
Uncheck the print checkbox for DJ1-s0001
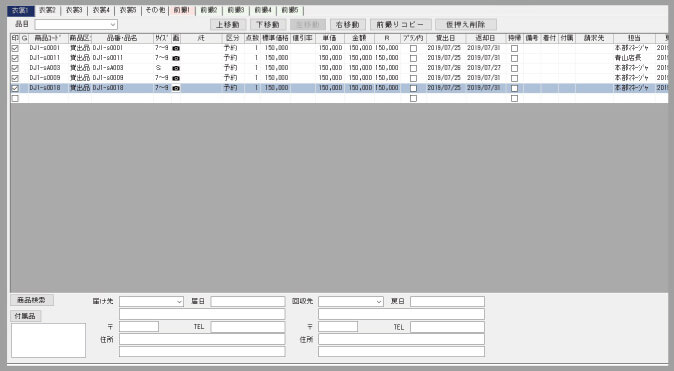(15, 48)
